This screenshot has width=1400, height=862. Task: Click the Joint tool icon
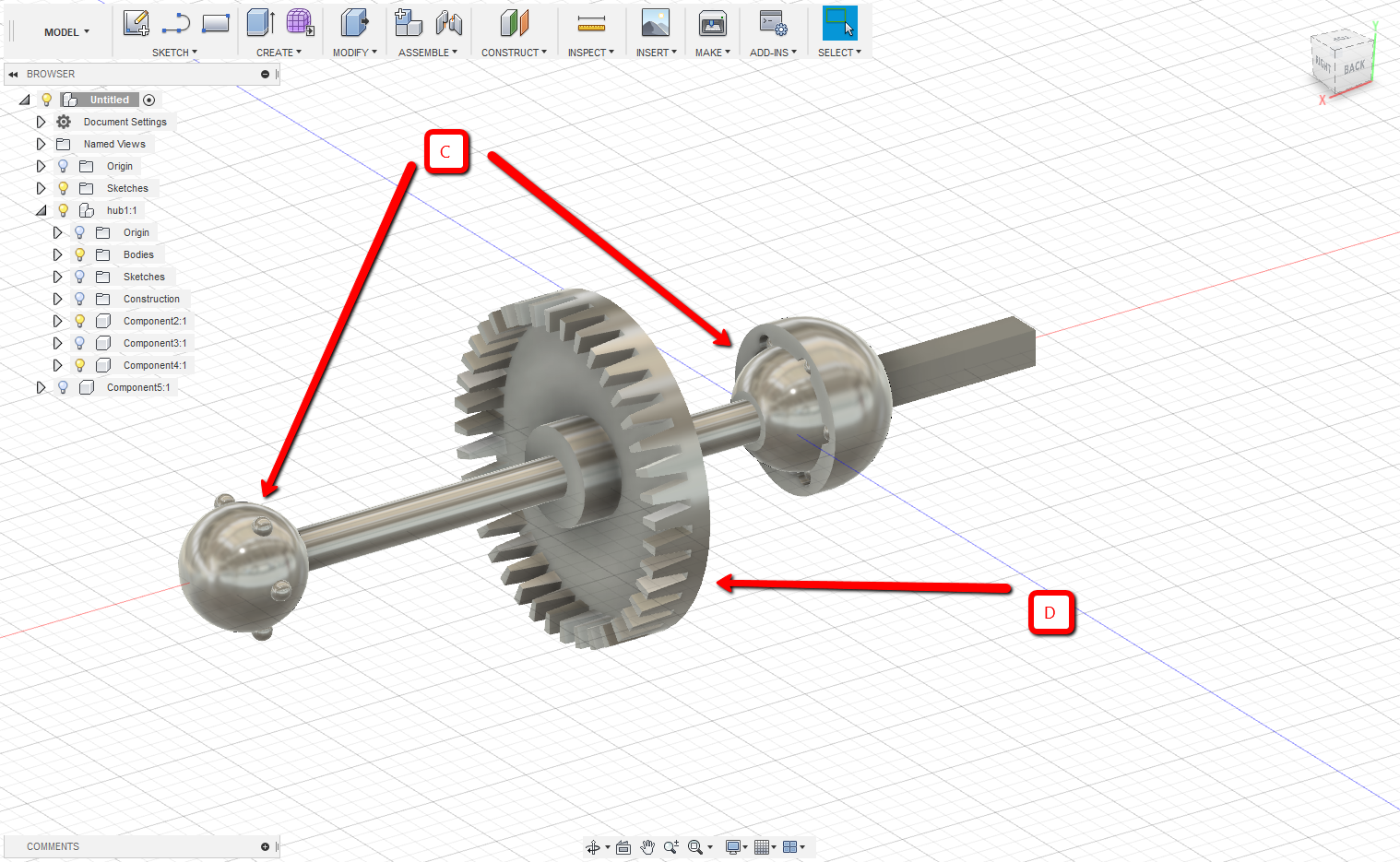[448, 23]
